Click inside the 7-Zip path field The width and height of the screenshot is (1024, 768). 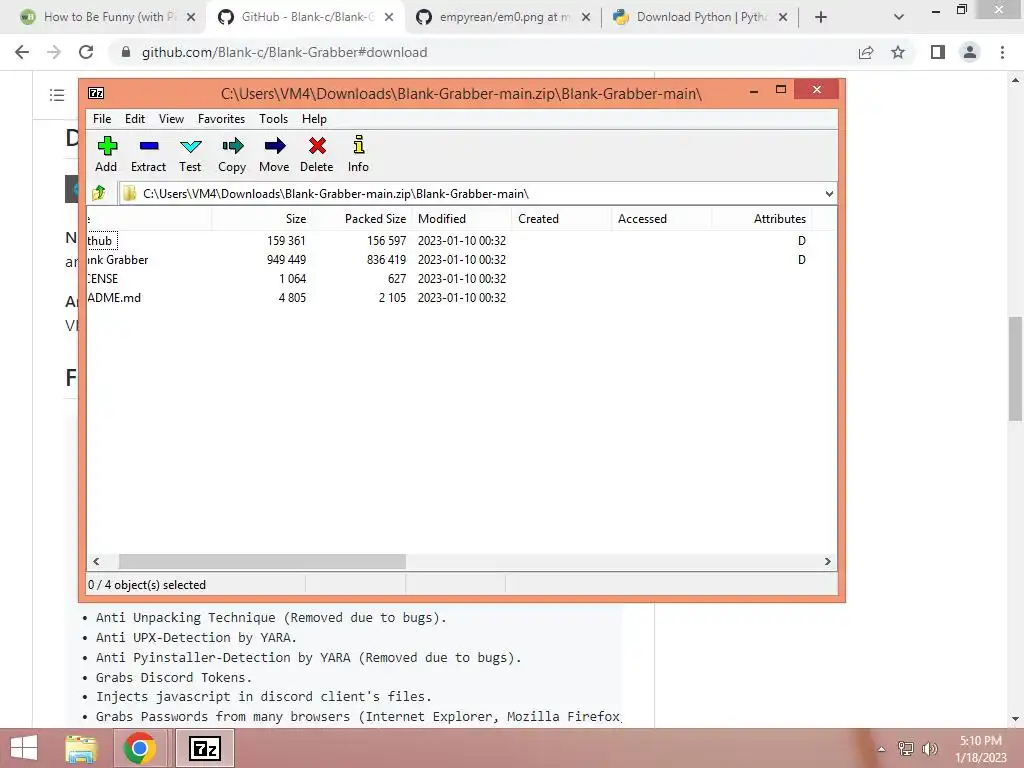(470, 193)
